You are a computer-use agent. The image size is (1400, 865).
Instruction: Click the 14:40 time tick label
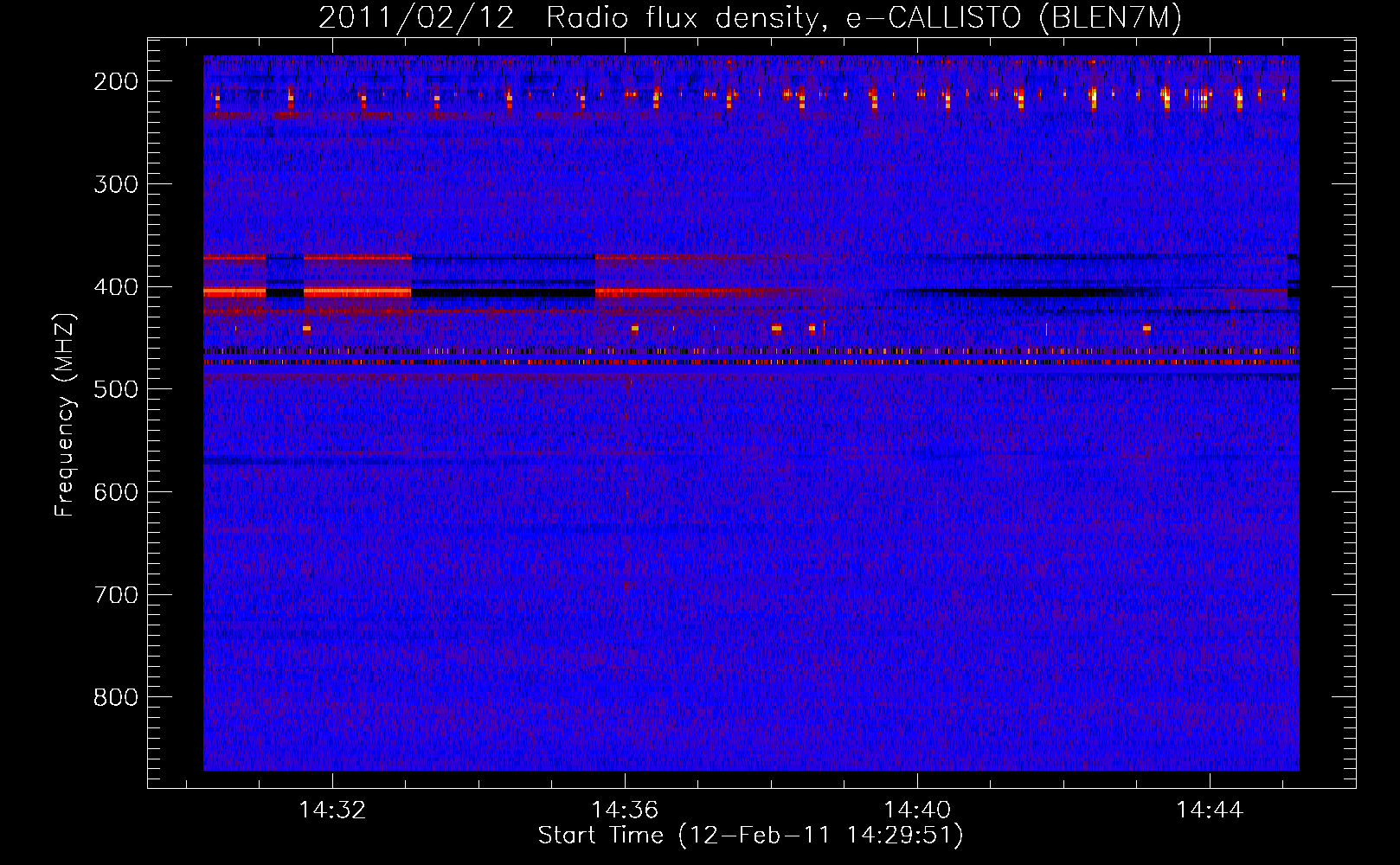pos(917,811)
